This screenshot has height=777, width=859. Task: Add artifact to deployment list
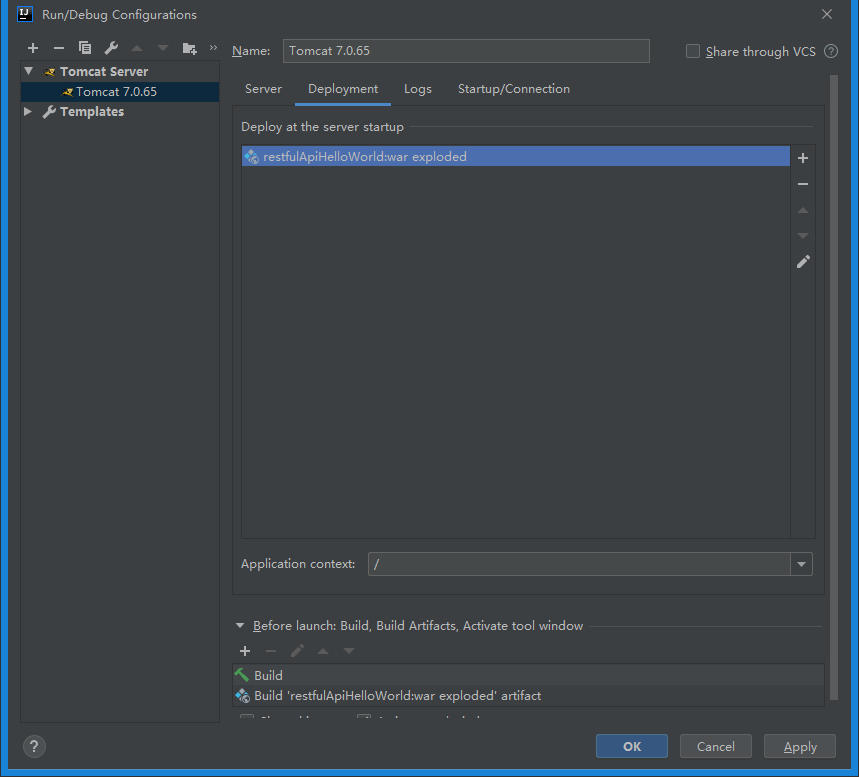pyautogui.click(x=803, y=158)
